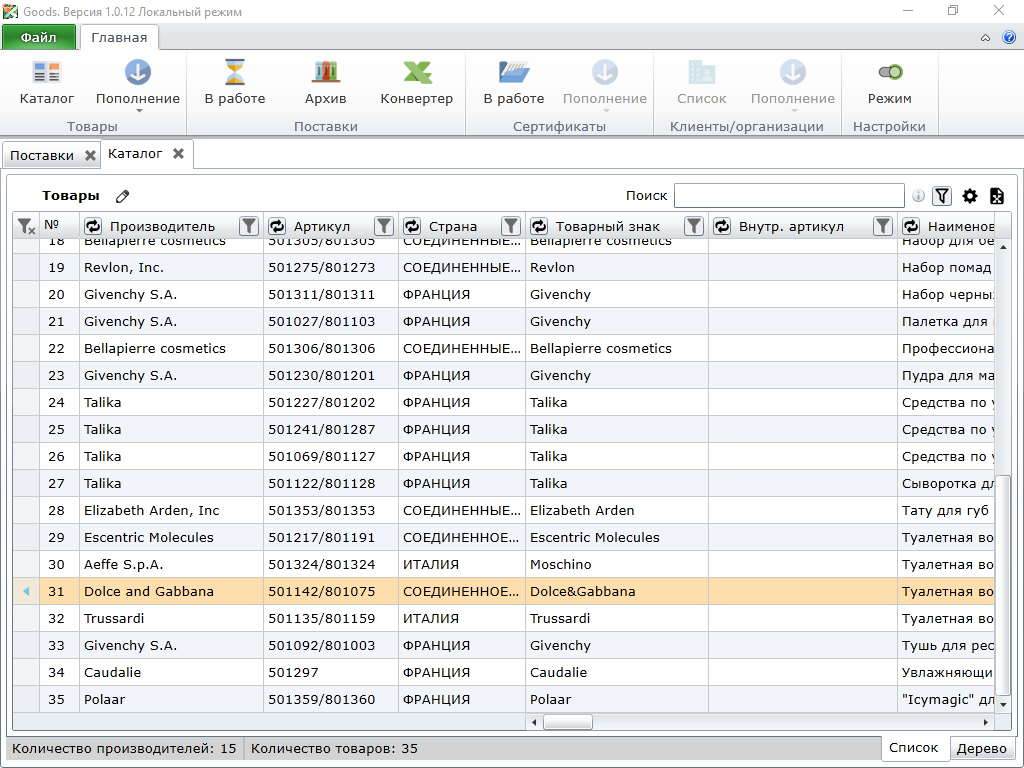Toggle the Режим settings switch
Screen dimensions: 1024x768
[889, 83]
